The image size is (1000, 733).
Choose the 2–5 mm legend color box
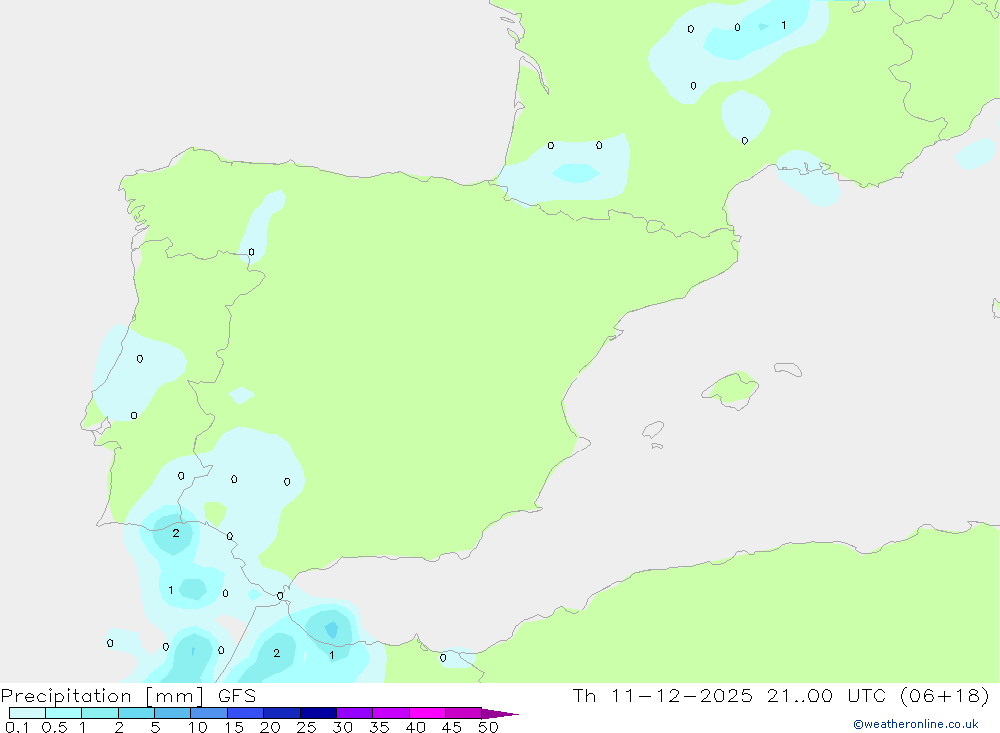136,713
